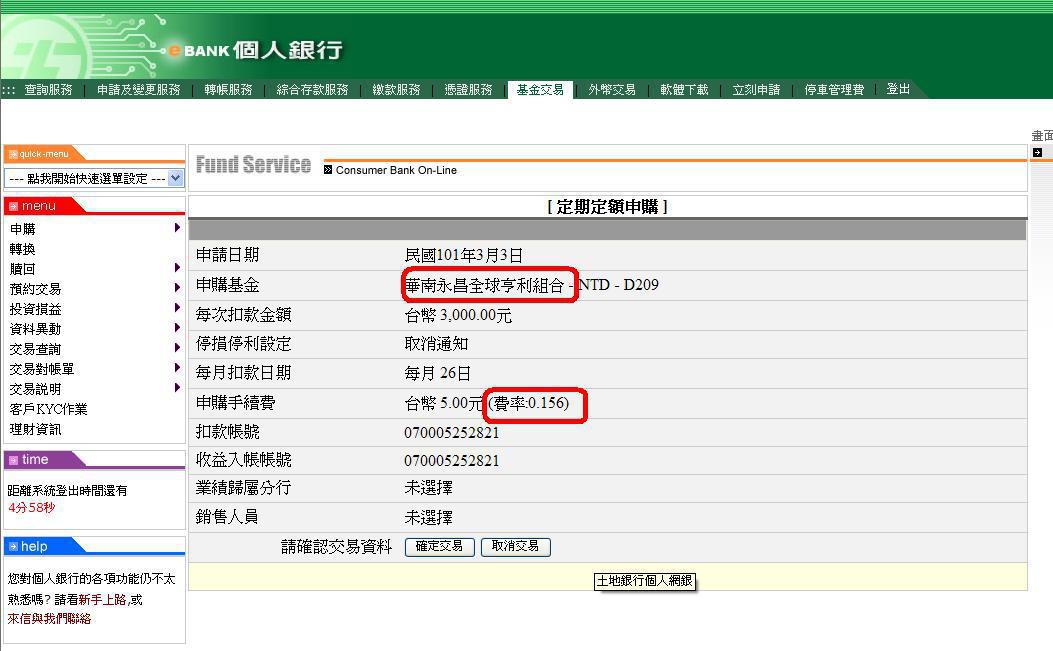Click the 未選擇 value beside 業績歸屬分行
The image size is (1053, 651).
428,488
